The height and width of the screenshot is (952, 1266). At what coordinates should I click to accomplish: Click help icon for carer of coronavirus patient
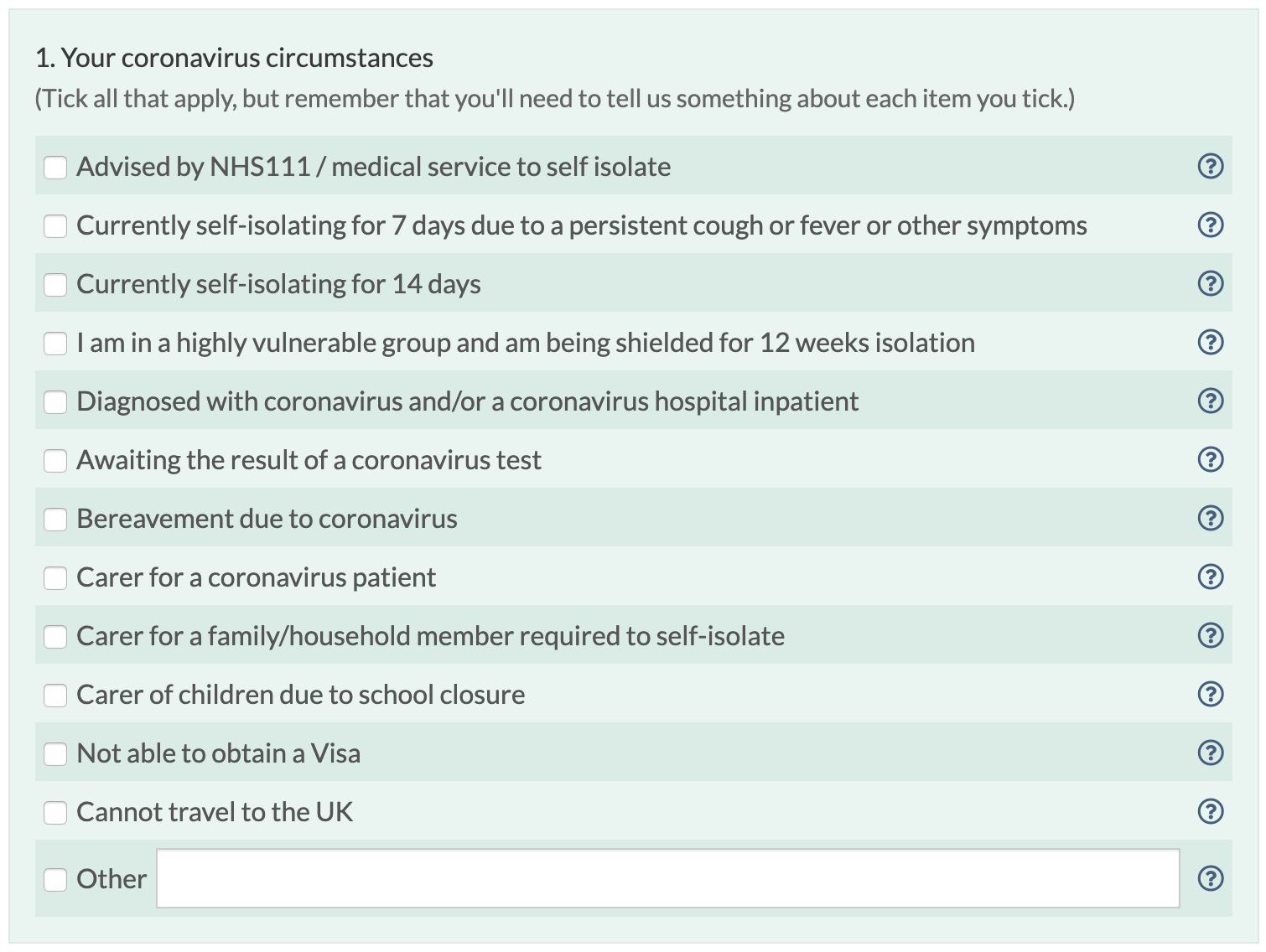[x=1210, y=577]
